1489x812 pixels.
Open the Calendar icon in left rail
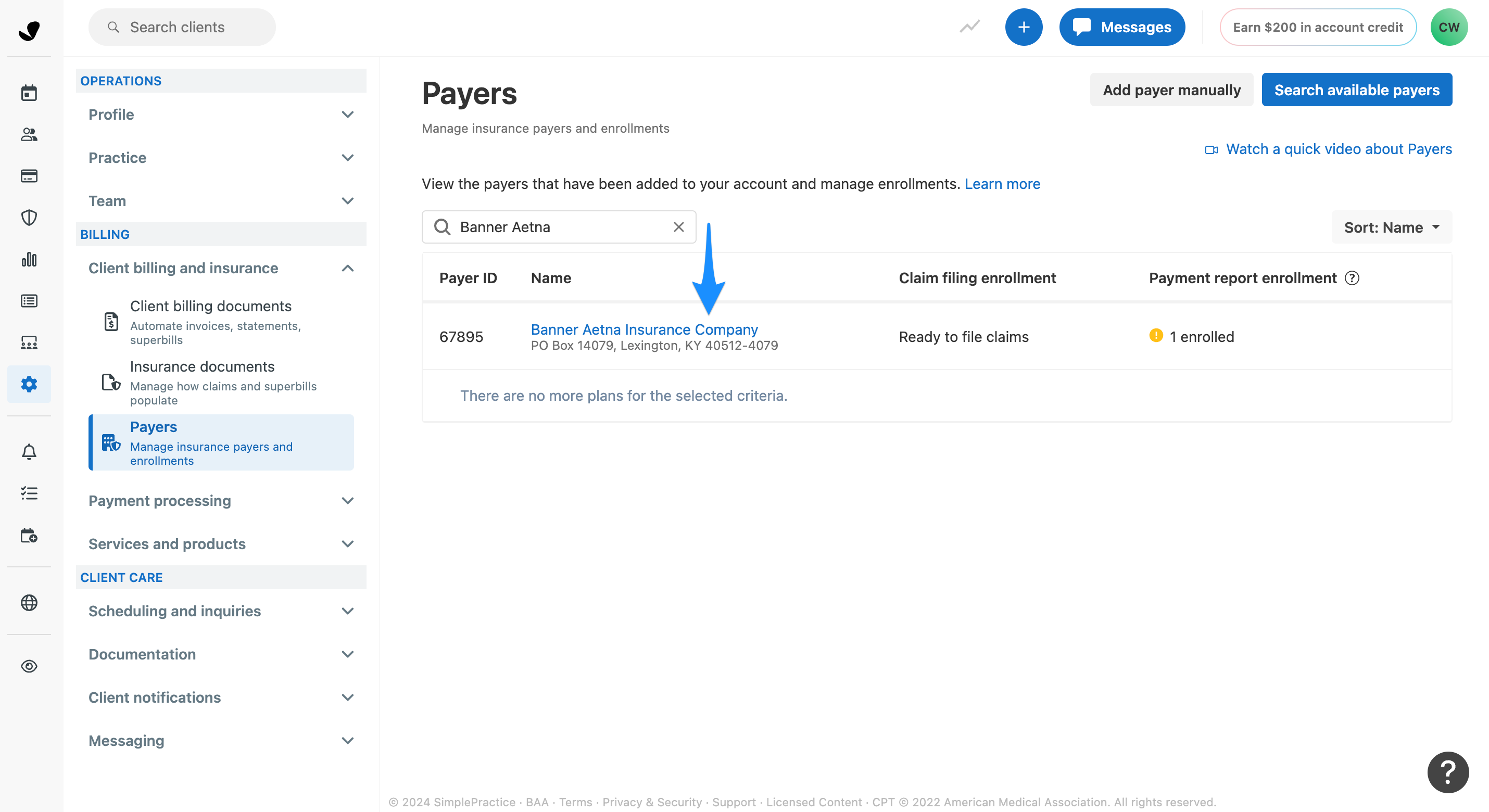(x=29, y=93)
